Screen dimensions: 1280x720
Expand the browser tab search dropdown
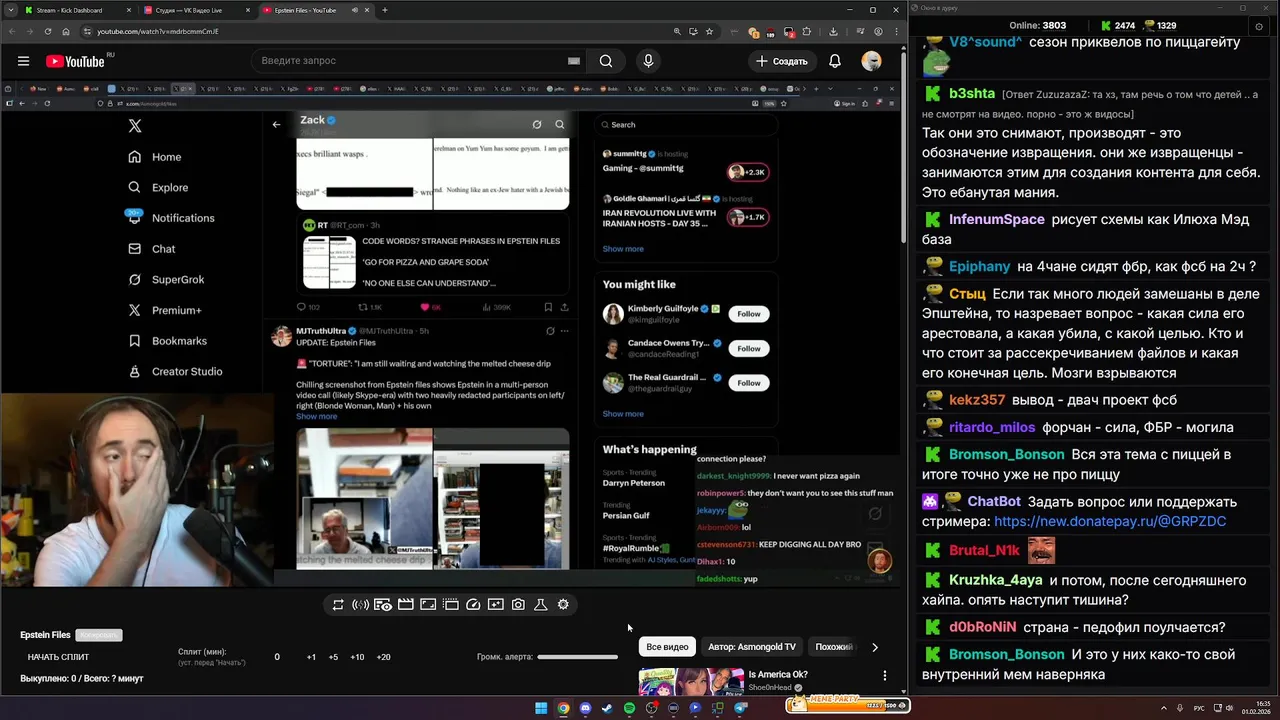pyautogui.click(x=10, y=10)
